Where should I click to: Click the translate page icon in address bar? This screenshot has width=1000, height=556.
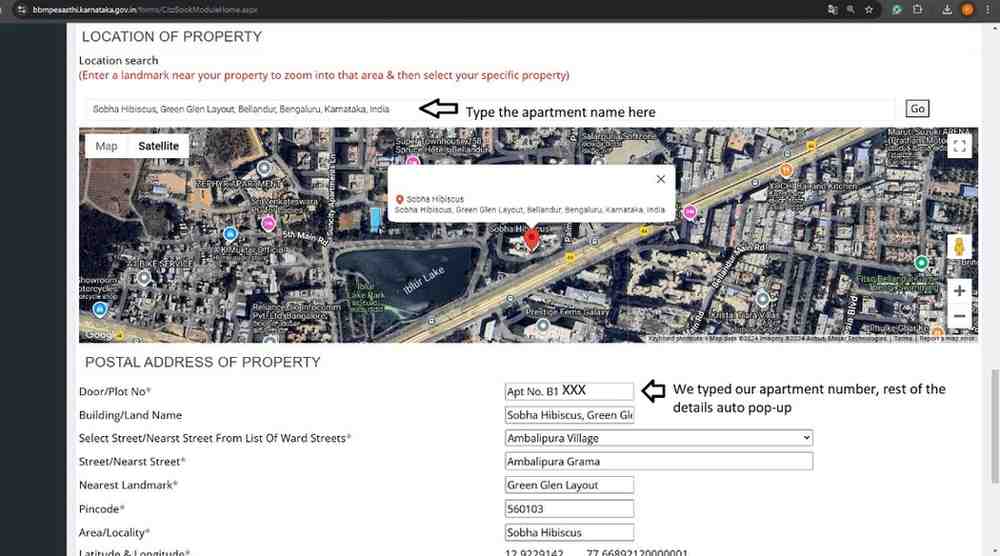pos(831,9)
